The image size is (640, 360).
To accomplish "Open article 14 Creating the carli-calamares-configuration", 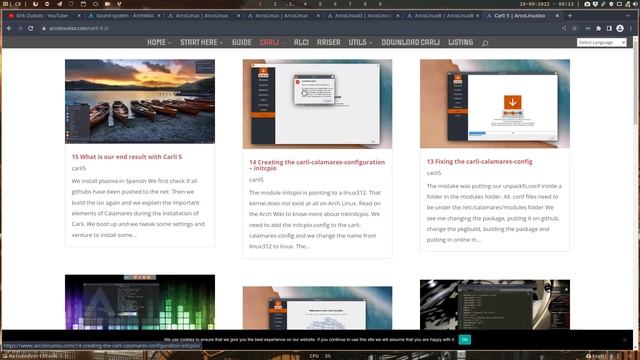I will [x=317, y=165].
